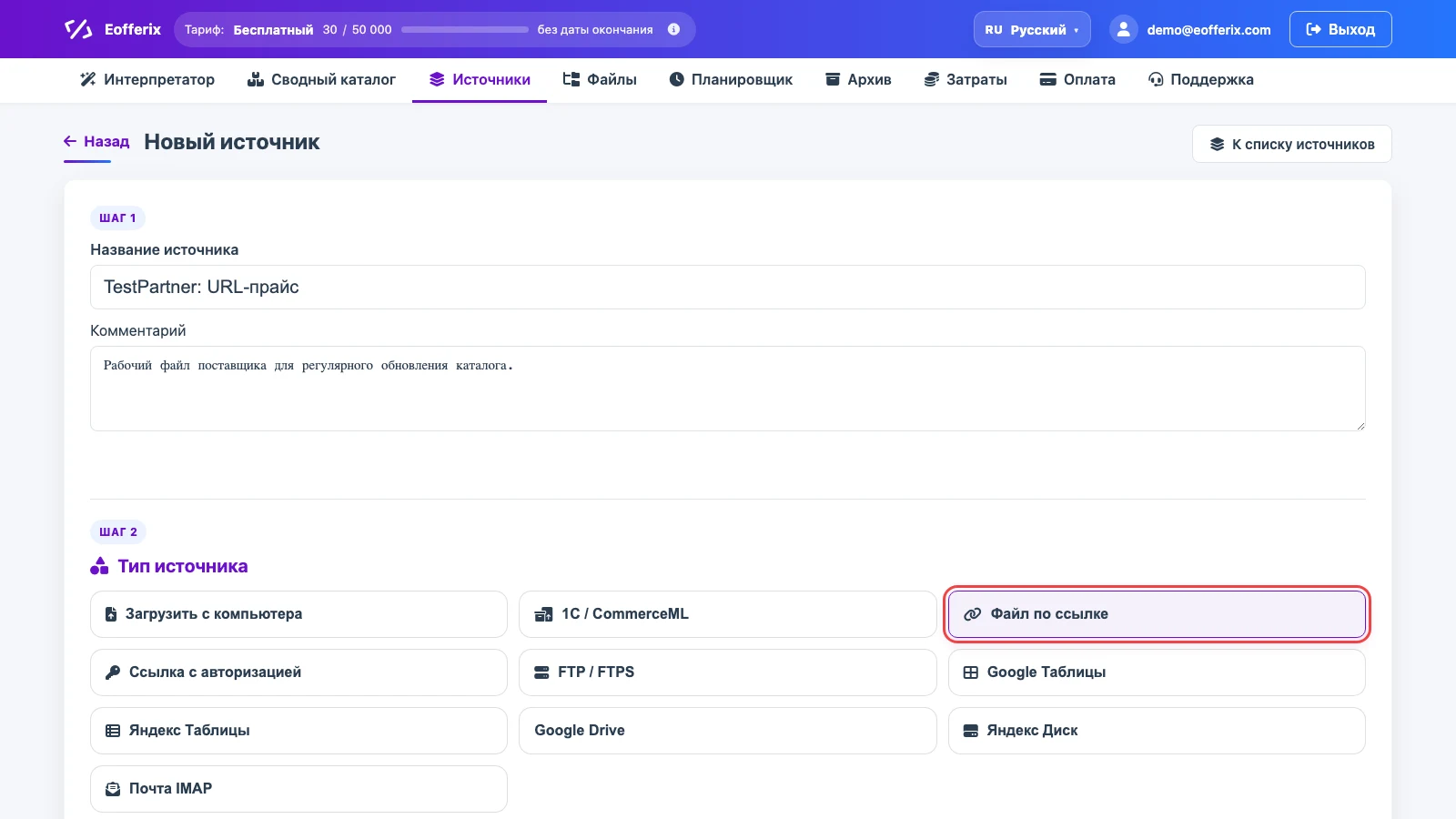The height and width of the screenshot is (819, 1456).
Task: Click the Выход logout button
Action: tap(1340, 29)
